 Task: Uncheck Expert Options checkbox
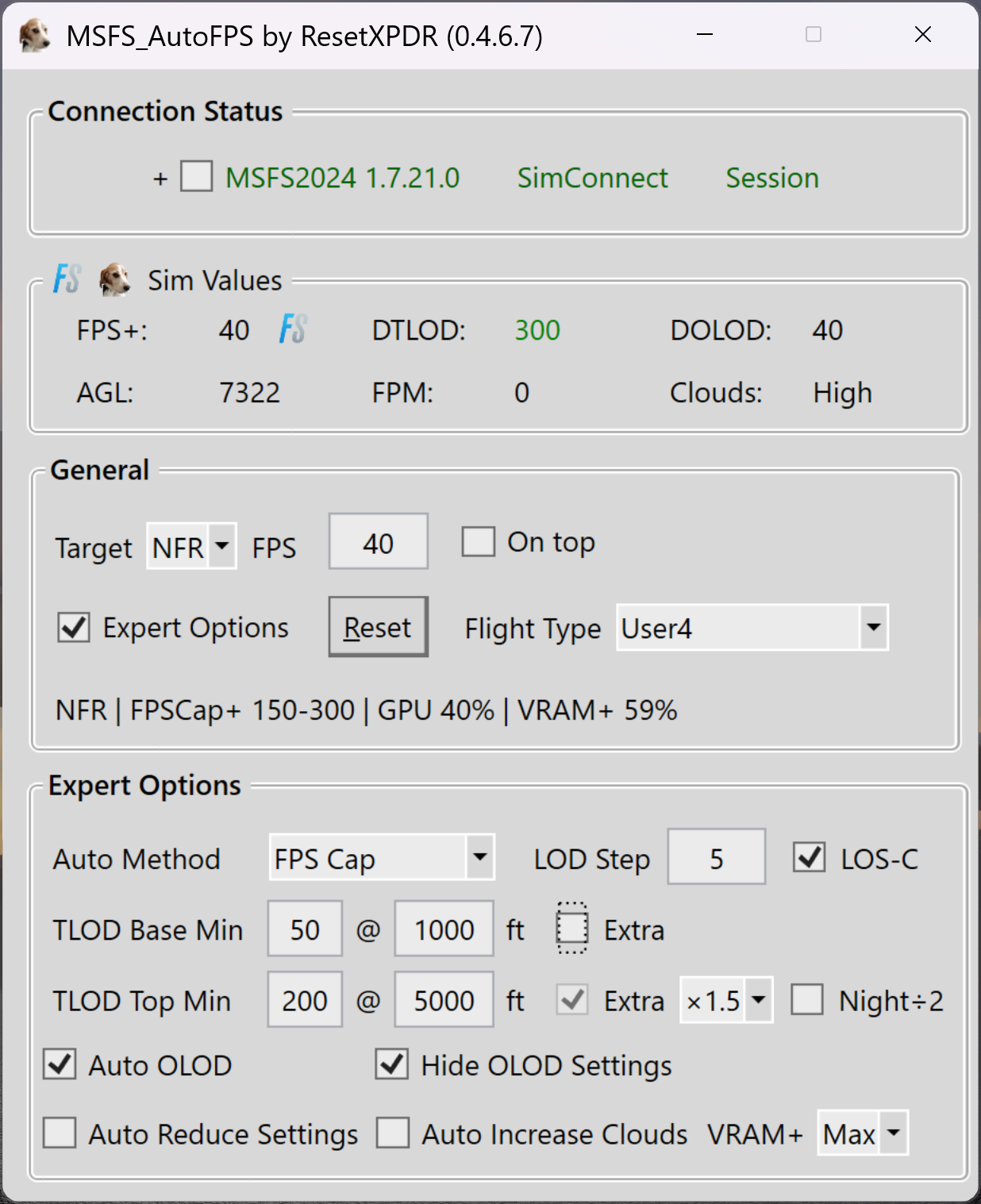(74, 627)
